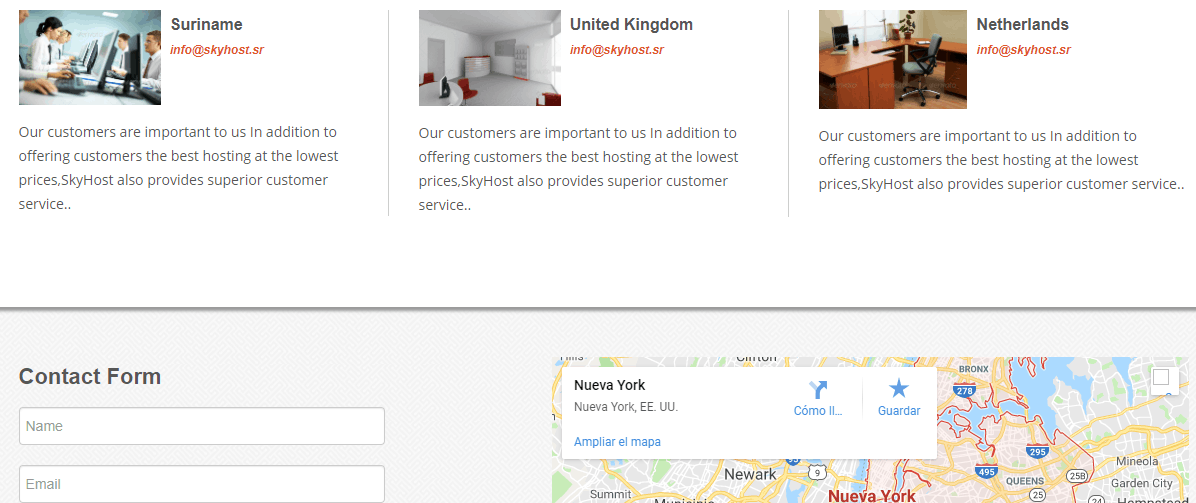Select the Suriname heading
Image resolution: width=1196 pixels, height=503 pixels.
click(207, 24)
